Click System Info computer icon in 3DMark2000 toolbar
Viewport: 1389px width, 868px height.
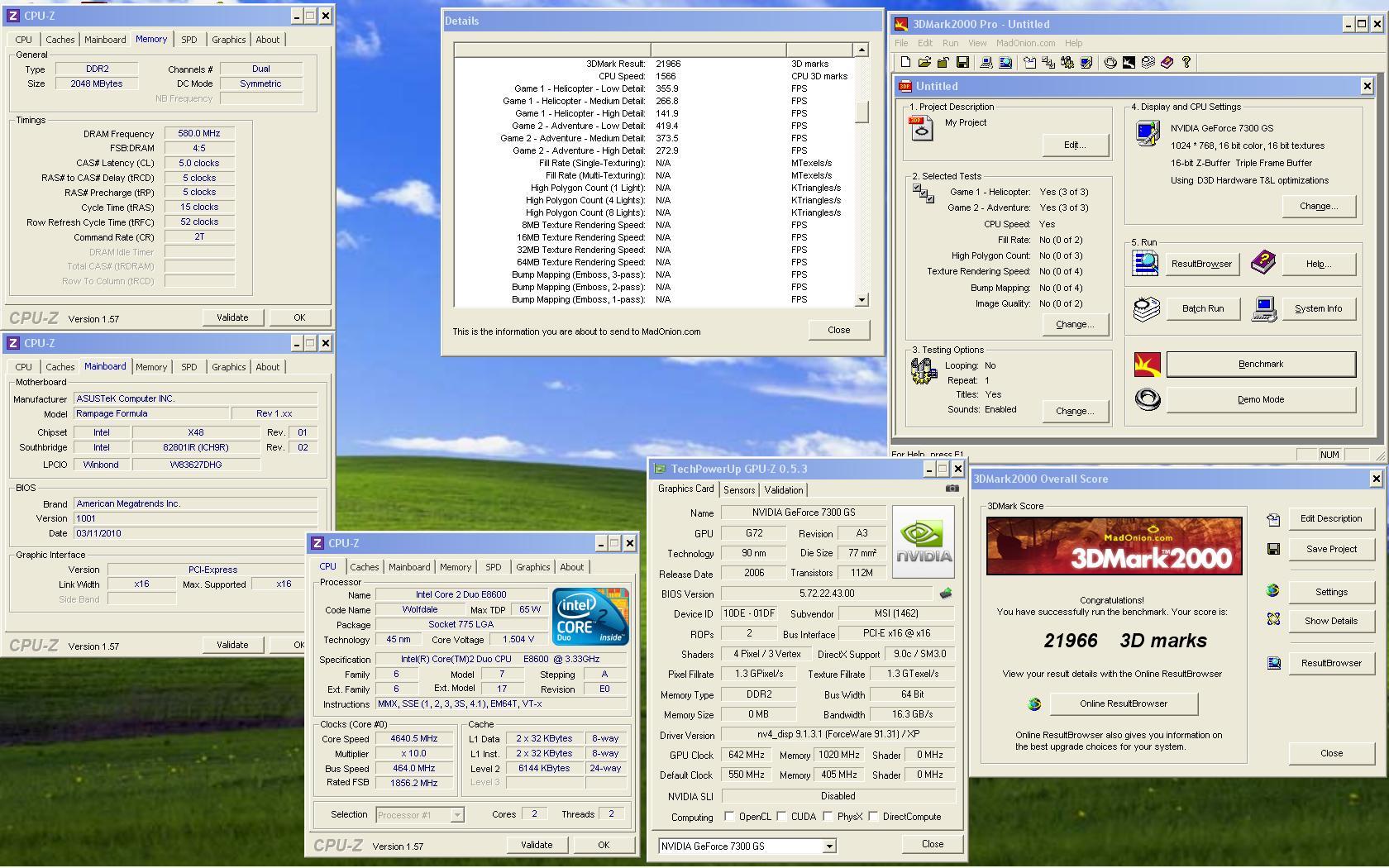pyautogui.click(x=986, y=62)
